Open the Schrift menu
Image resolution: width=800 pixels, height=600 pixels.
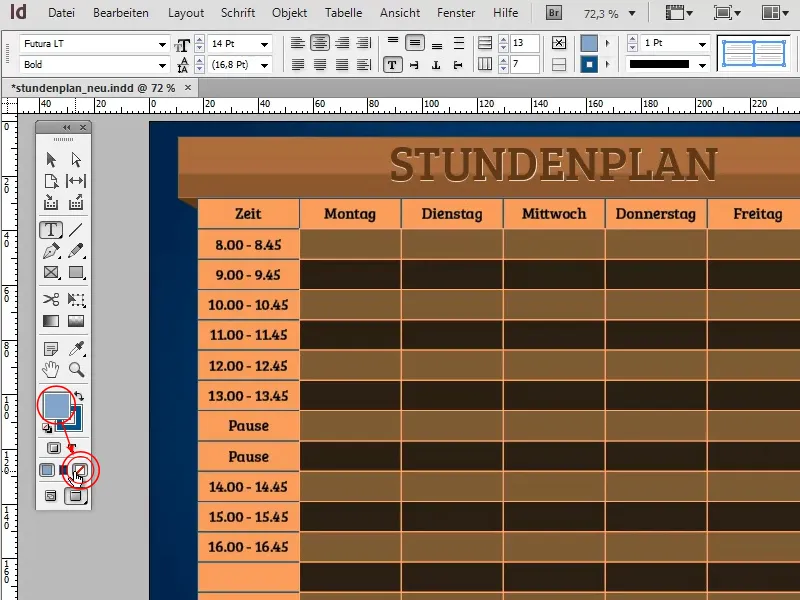point(238,13)
